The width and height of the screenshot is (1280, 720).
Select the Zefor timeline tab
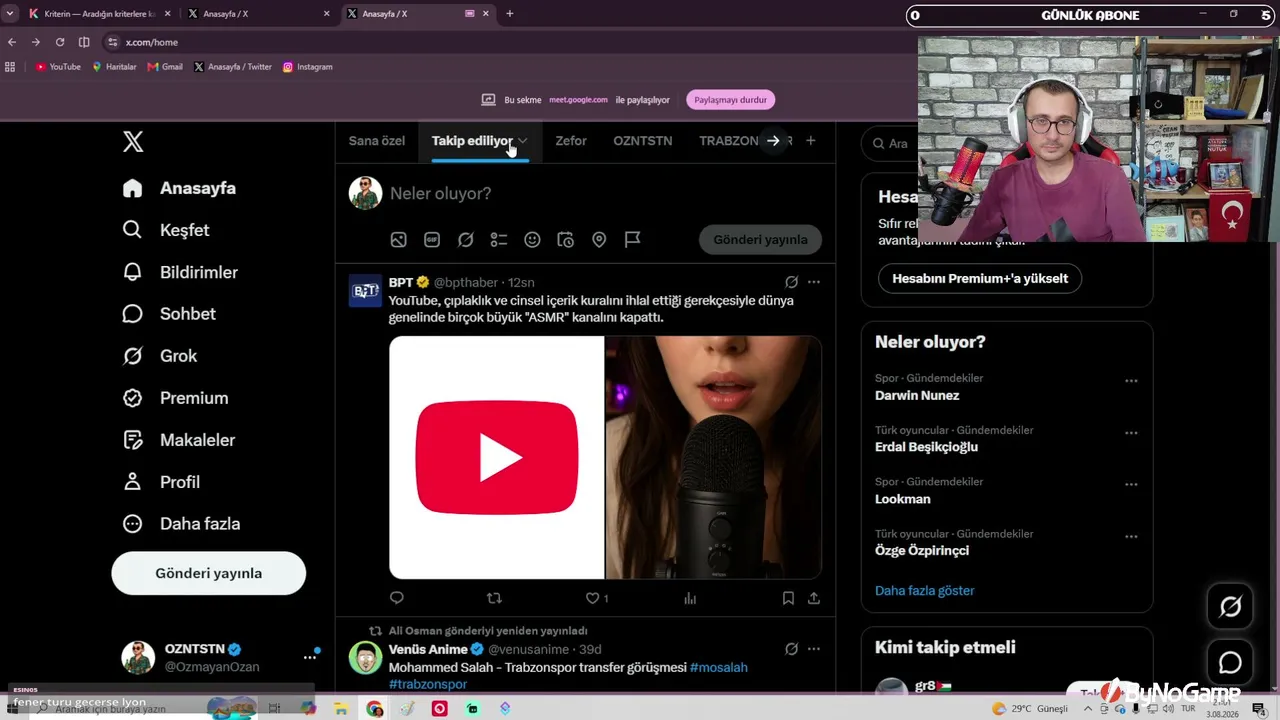point(571,141)
